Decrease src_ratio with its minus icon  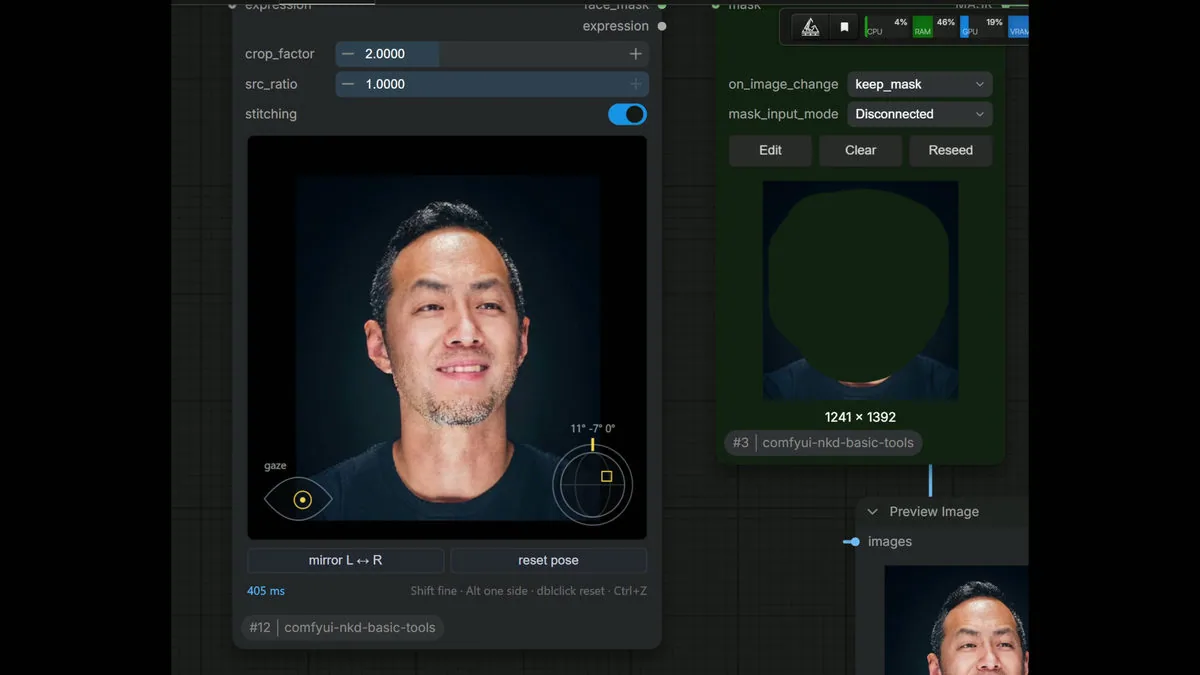348,84
